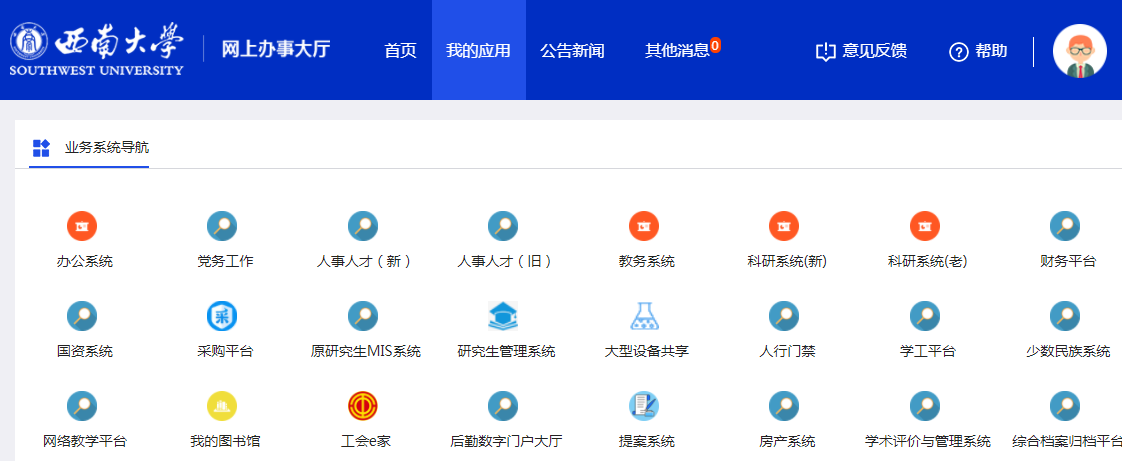Click the user avatar picture
Image resolution: width=1122 pixels, height=461 pixels.
(1079, 51)
